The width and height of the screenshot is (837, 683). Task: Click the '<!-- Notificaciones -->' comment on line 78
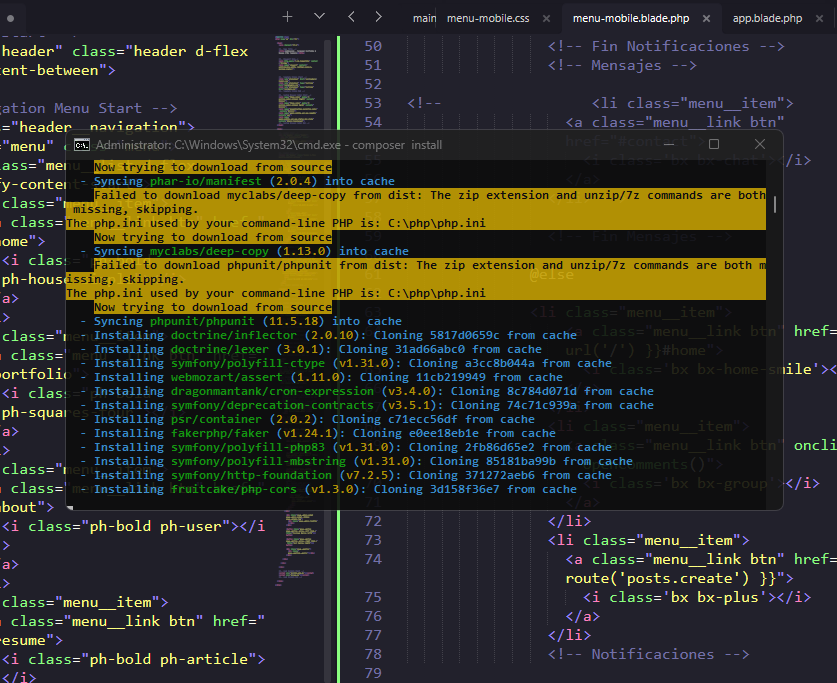click(x=649, y=654)
